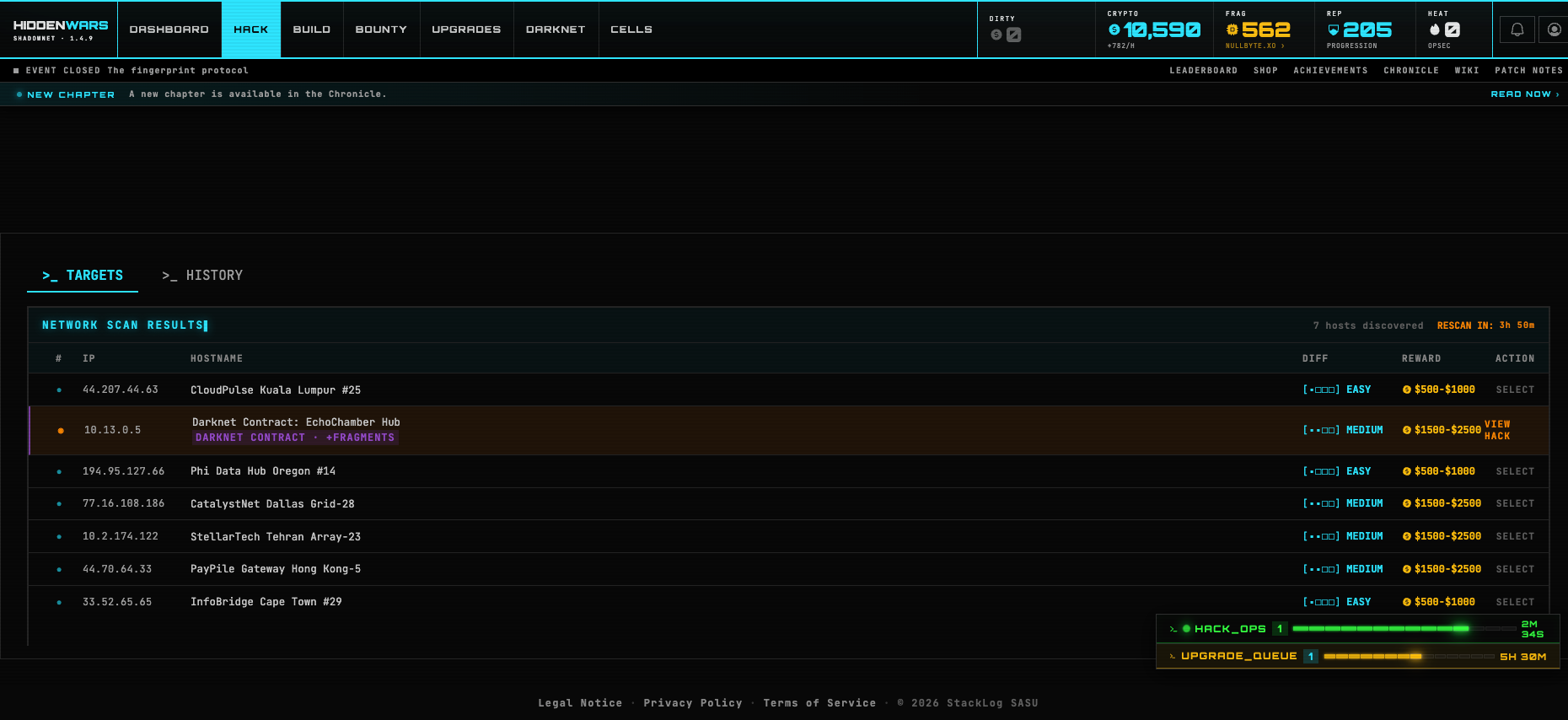
Task: Open the Shop link
Action: (x=1265, y=71)
